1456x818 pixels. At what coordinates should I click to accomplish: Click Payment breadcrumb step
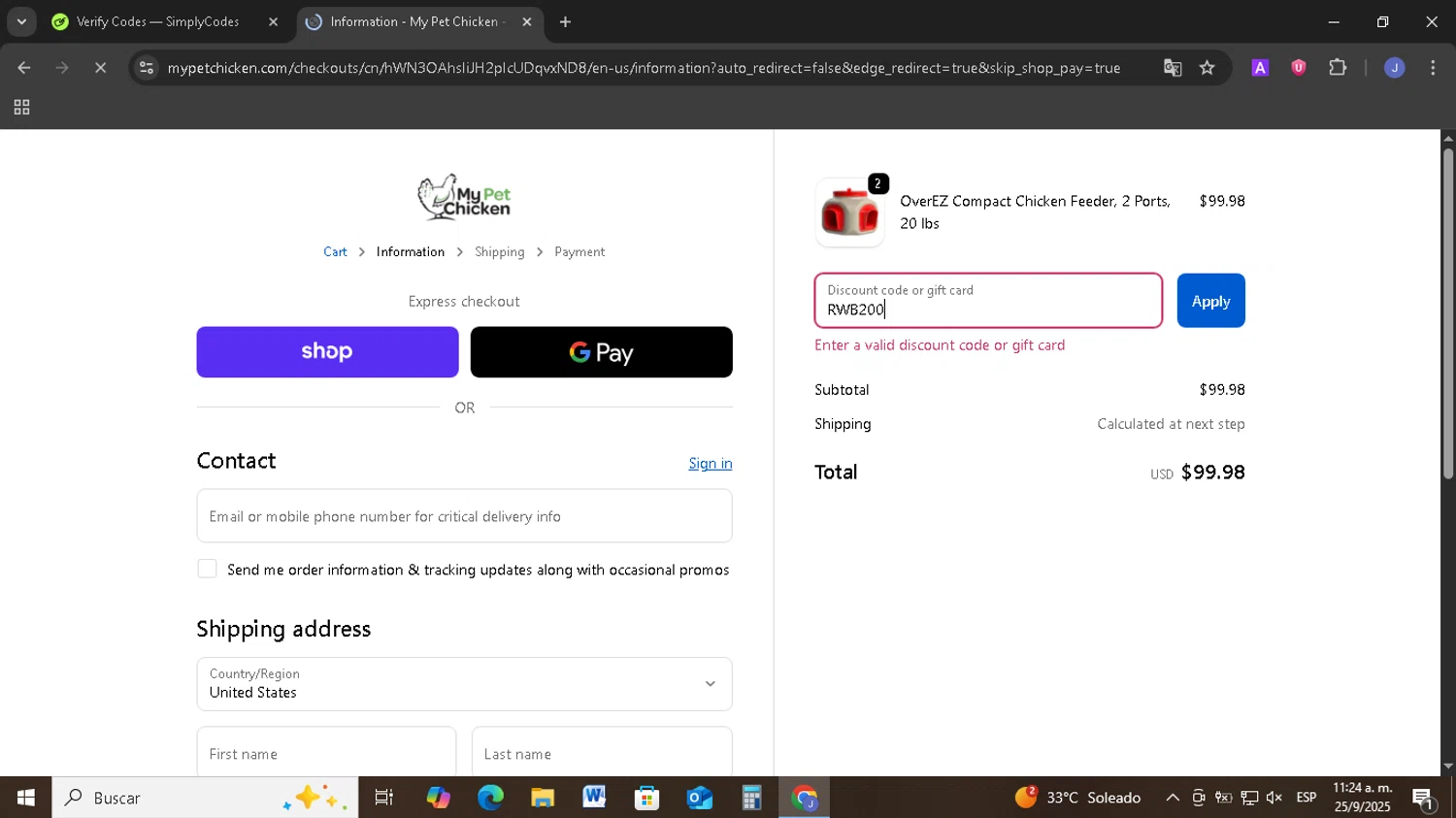579,251
